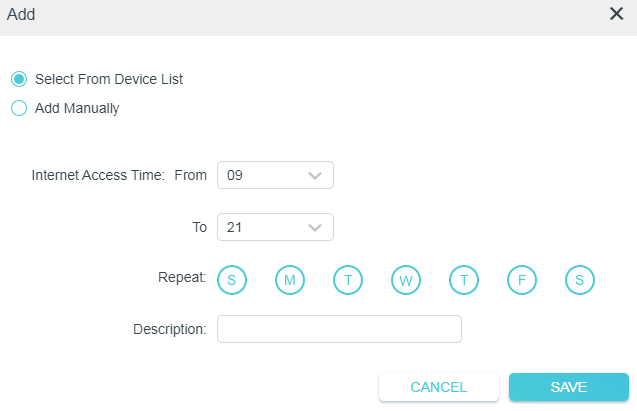Enable Thursday in the Repeat days

pyautogui.click(x=463, y=280)
